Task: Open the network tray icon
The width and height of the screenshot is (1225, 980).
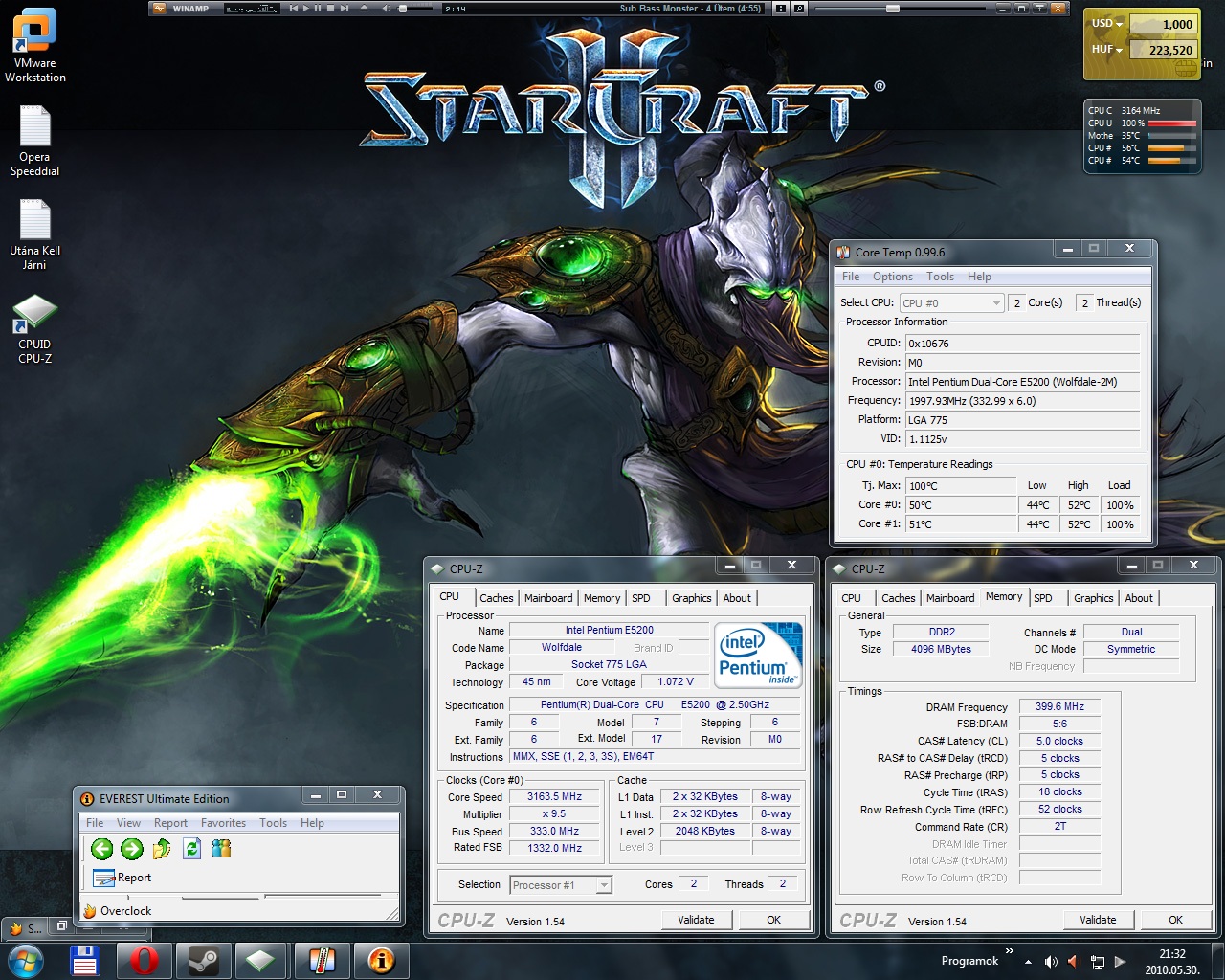Action: [x=1097, y=961]
